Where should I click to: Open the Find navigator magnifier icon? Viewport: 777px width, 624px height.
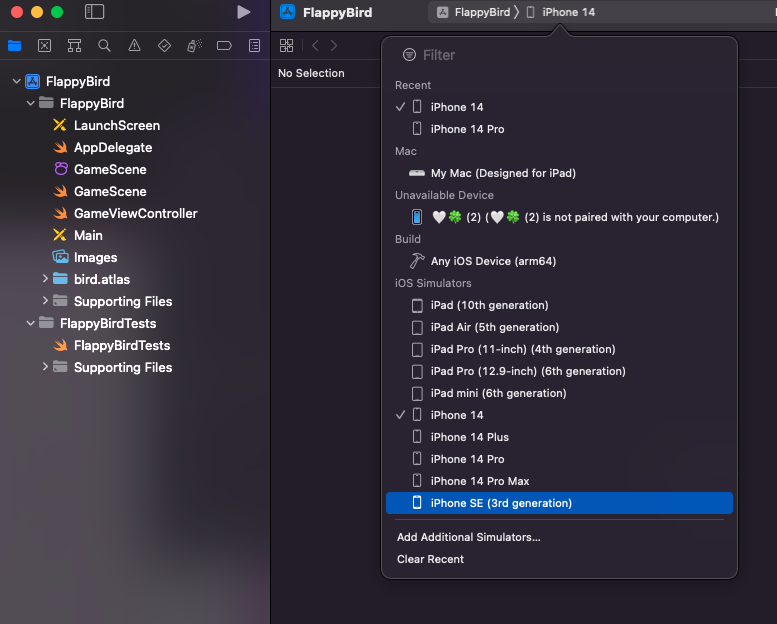point(104,46)
